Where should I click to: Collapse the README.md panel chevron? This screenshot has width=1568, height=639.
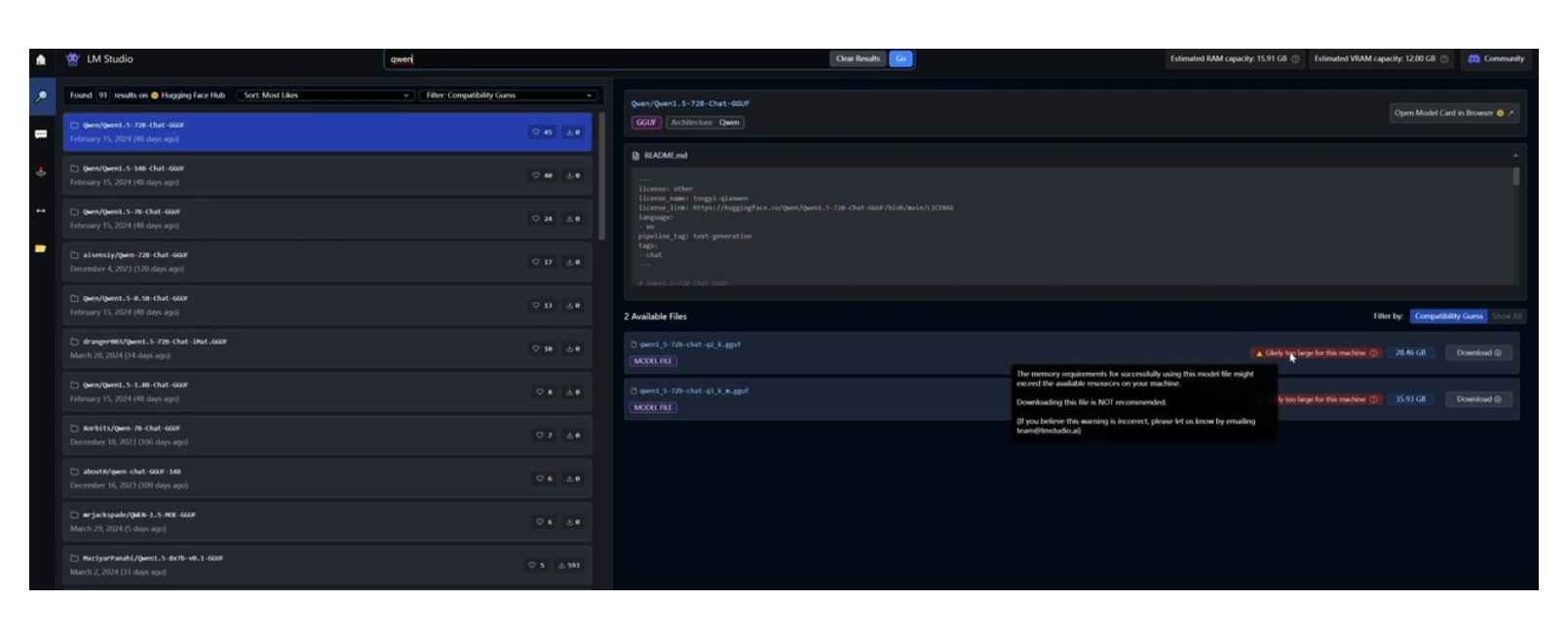click(1515, 156)
